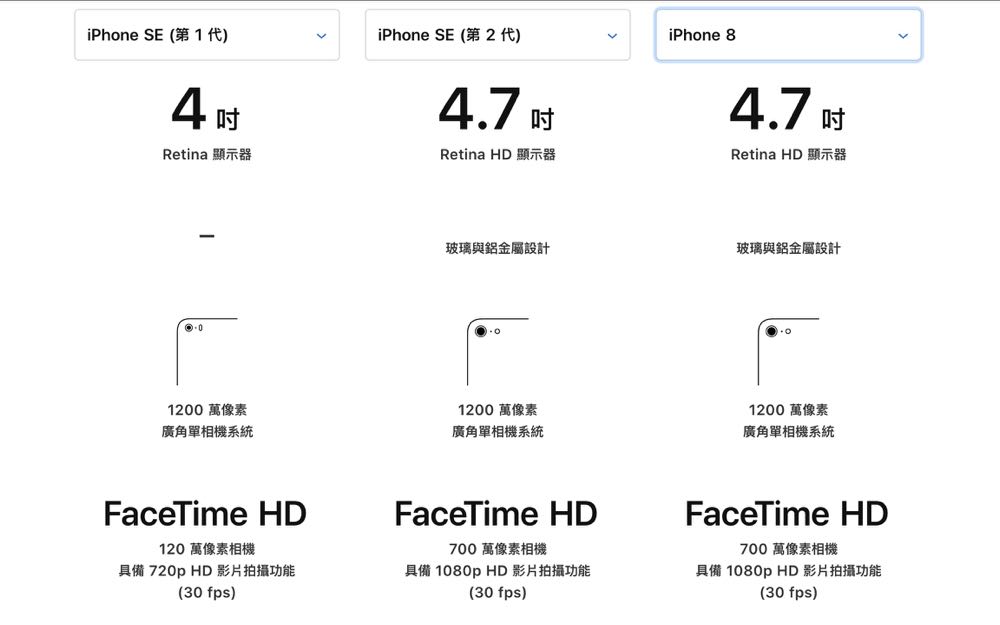Viewport: 1000px width, 625px height.
Task: Click the FaceTime HD heading in first column
Action: click(205, 514)
